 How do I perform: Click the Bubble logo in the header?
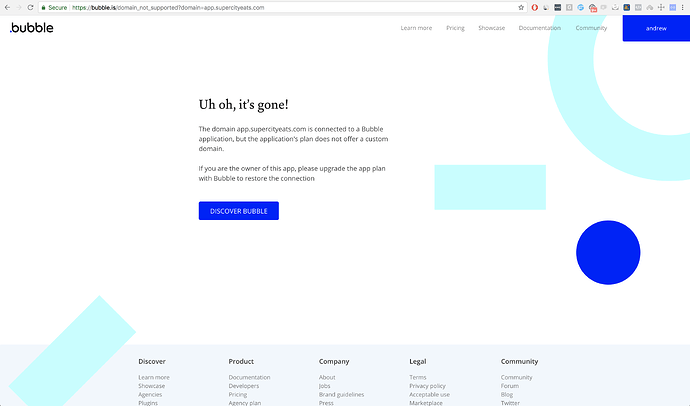(x=32, y=28)
